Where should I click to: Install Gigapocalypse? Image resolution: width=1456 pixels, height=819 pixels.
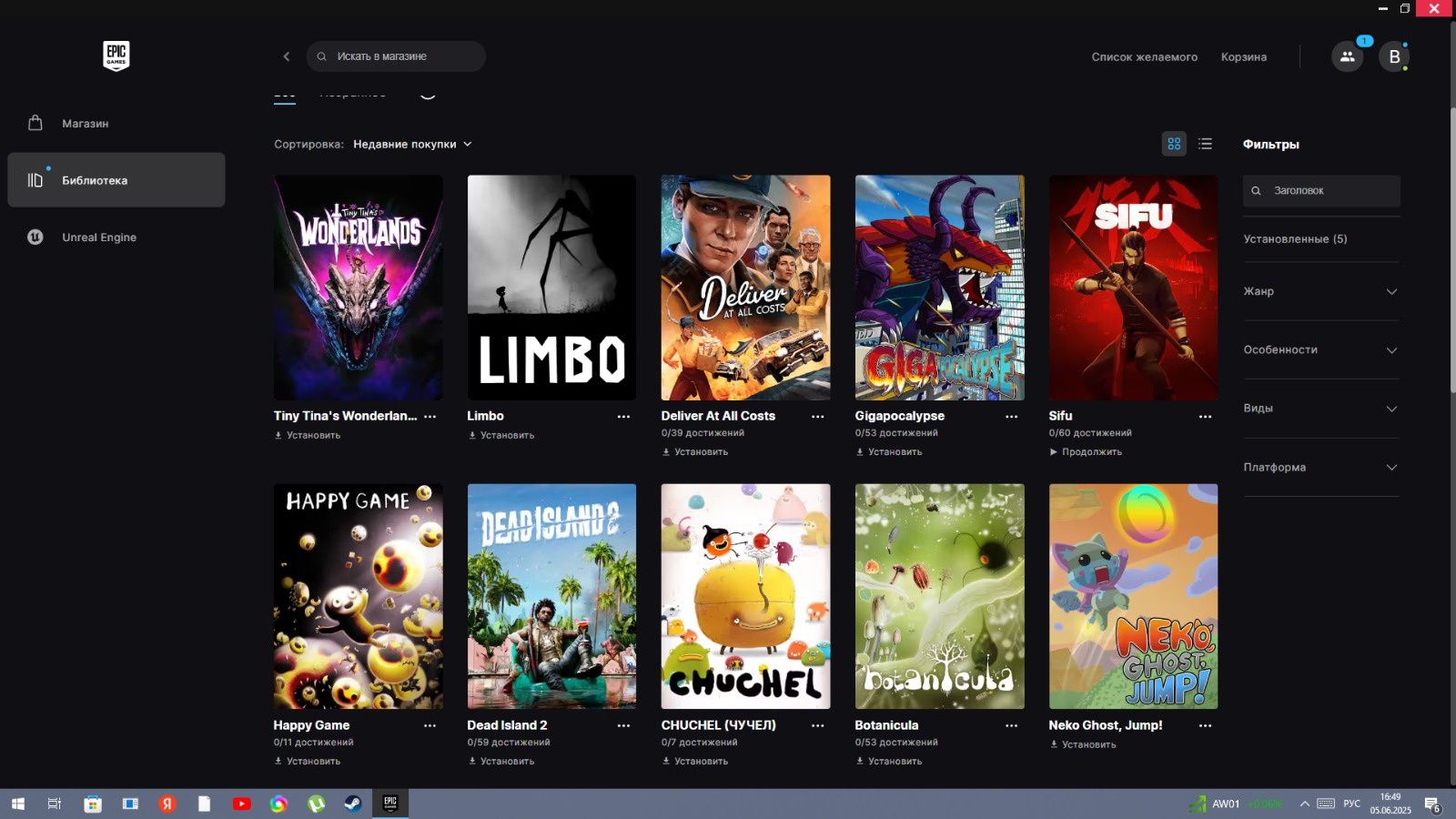pos(889,451)
